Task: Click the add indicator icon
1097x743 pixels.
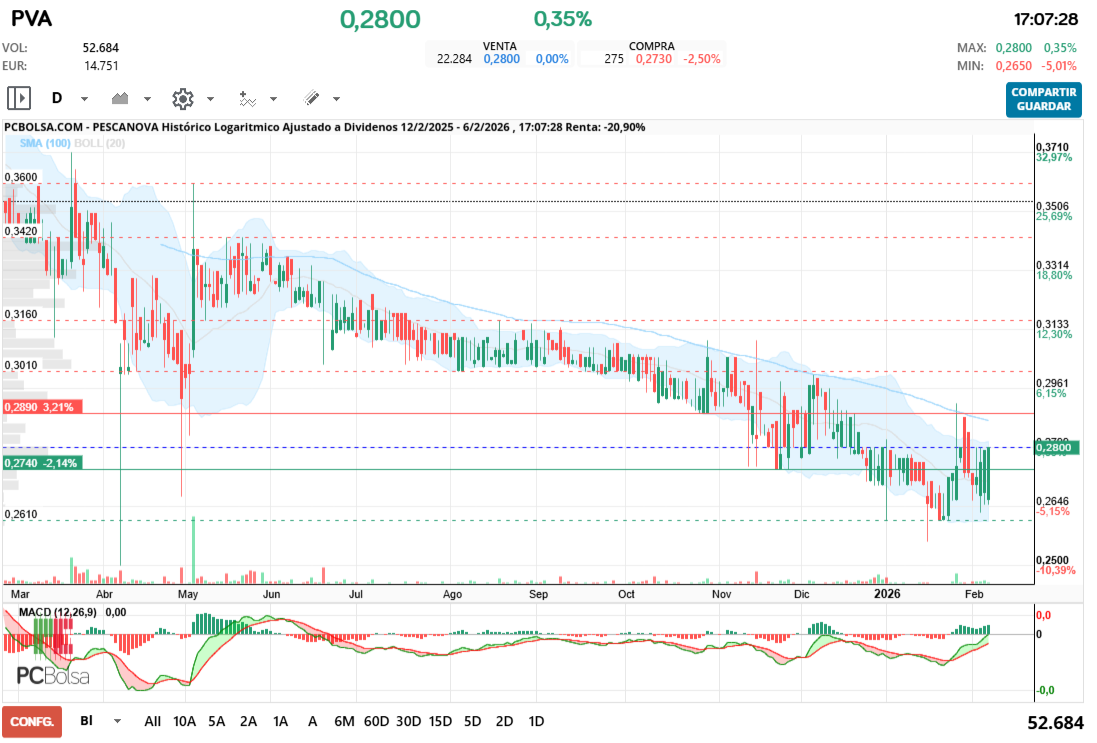Action: click(x=249, y=98)
